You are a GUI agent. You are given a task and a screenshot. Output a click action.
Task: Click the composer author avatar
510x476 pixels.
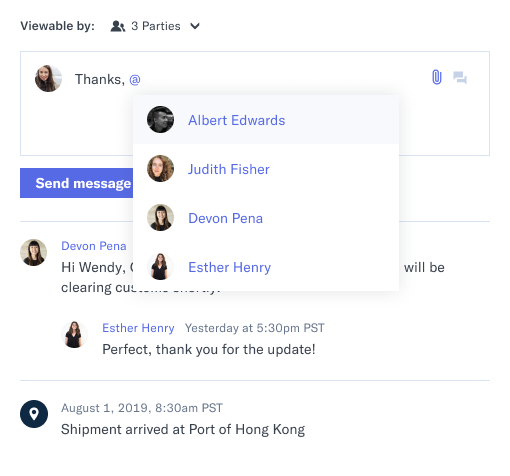[48, 78]
